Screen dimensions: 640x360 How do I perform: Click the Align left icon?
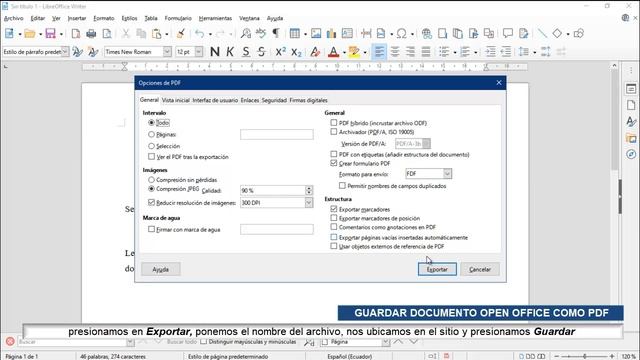379,52
